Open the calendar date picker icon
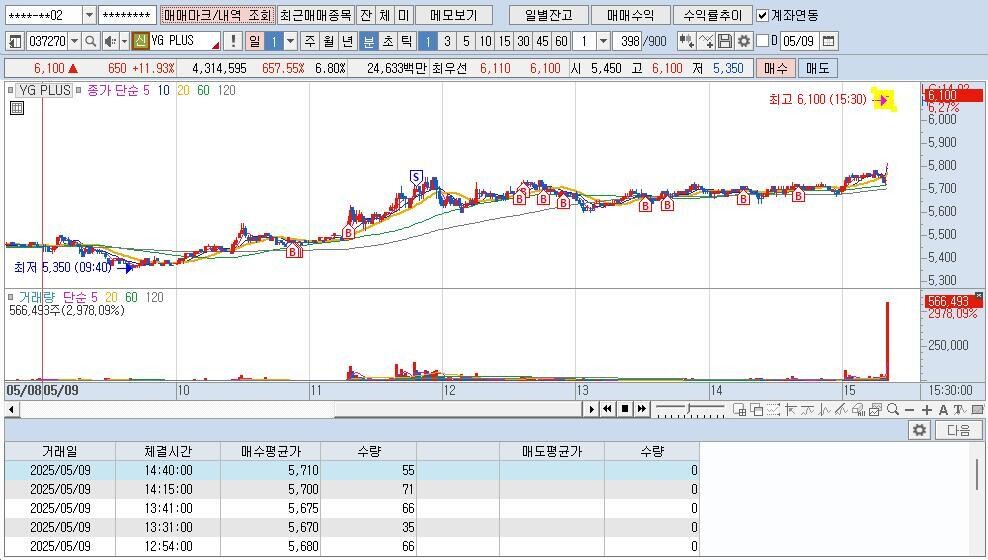The width and height of the screenshot is (988, 560). point(829,41)
